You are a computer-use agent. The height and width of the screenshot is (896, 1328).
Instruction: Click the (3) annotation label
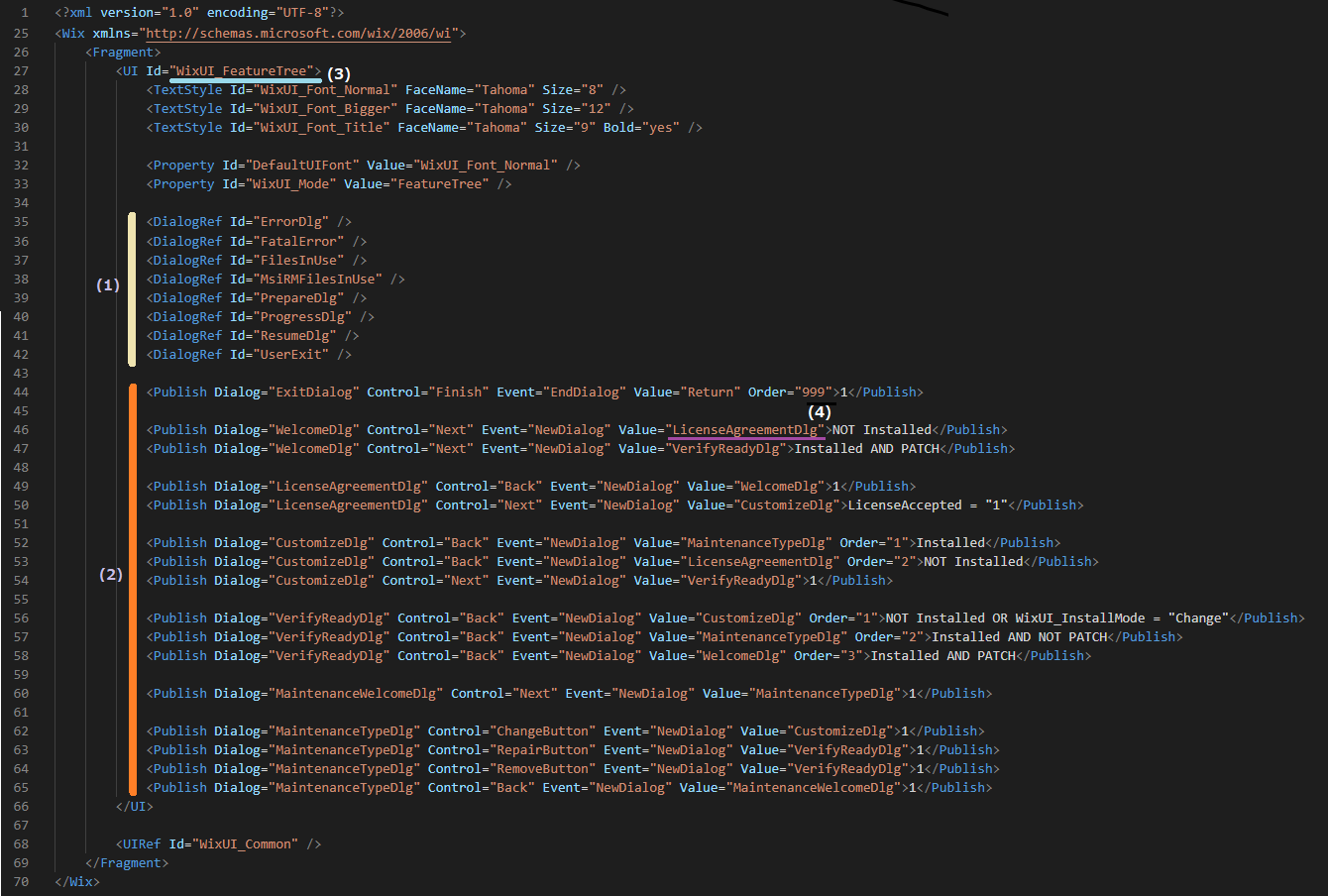click(338, 73)
